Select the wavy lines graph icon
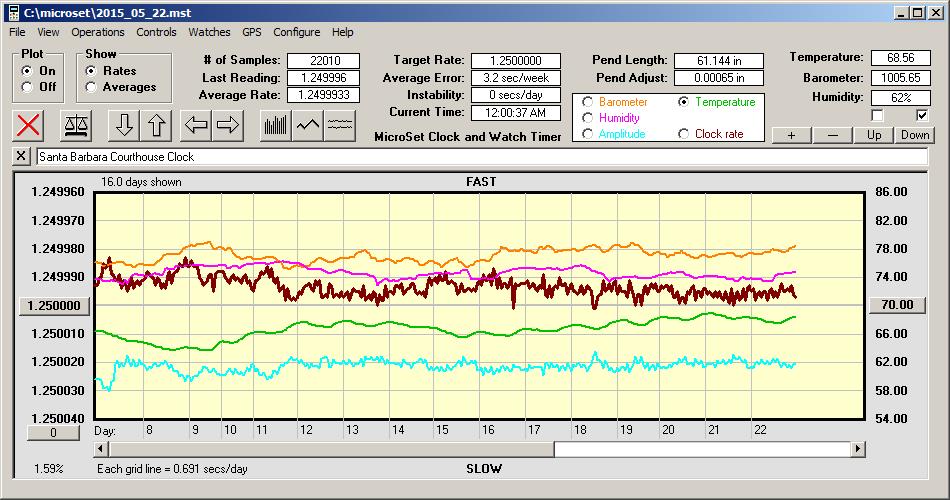This screenshot has width=950, height=500. [x=340, y=125]
